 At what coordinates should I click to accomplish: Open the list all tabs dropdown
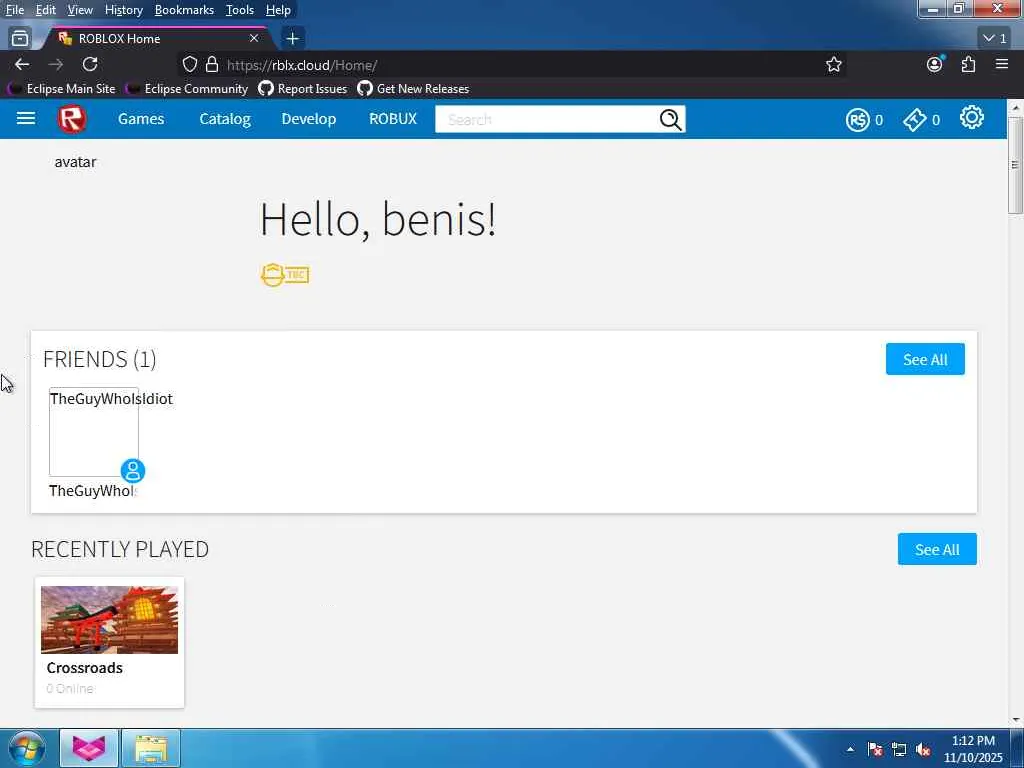point(995,39)
